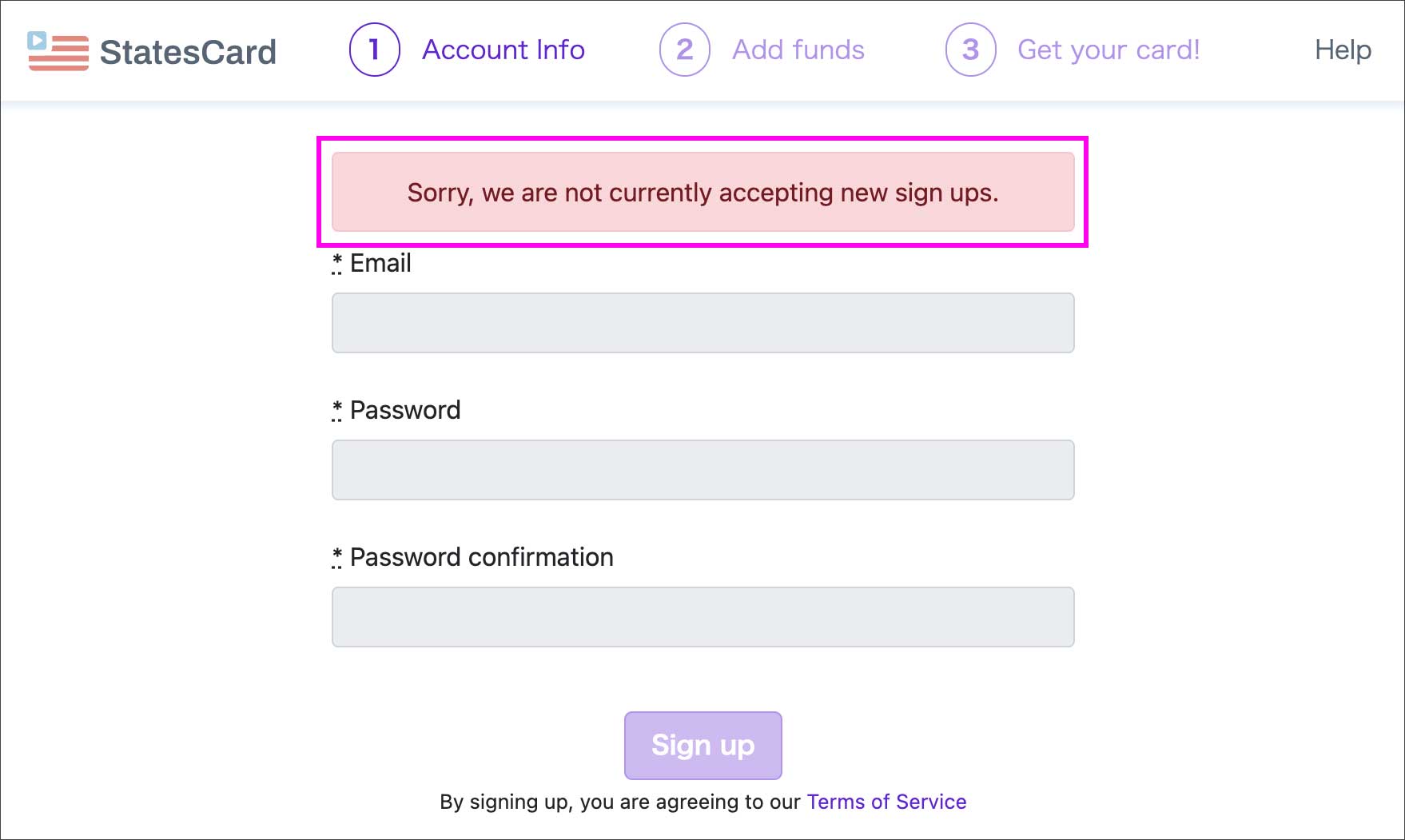Click the StatesCard brand name text
This screenshot has width=1405, height=840.
tap(188, 52)
